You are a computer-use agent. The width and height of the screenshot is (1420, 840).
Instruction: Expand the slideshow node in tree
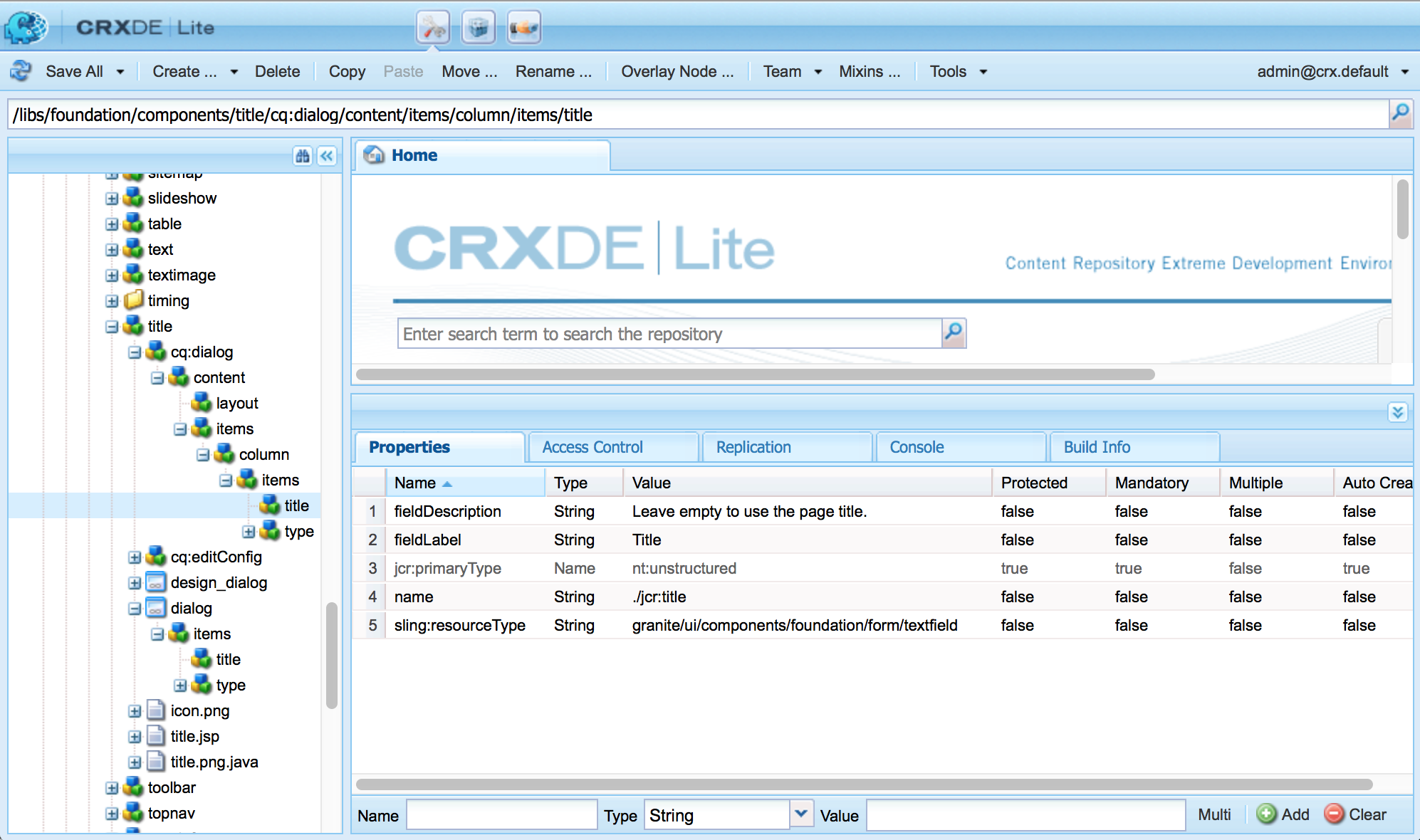pos(112,199)
